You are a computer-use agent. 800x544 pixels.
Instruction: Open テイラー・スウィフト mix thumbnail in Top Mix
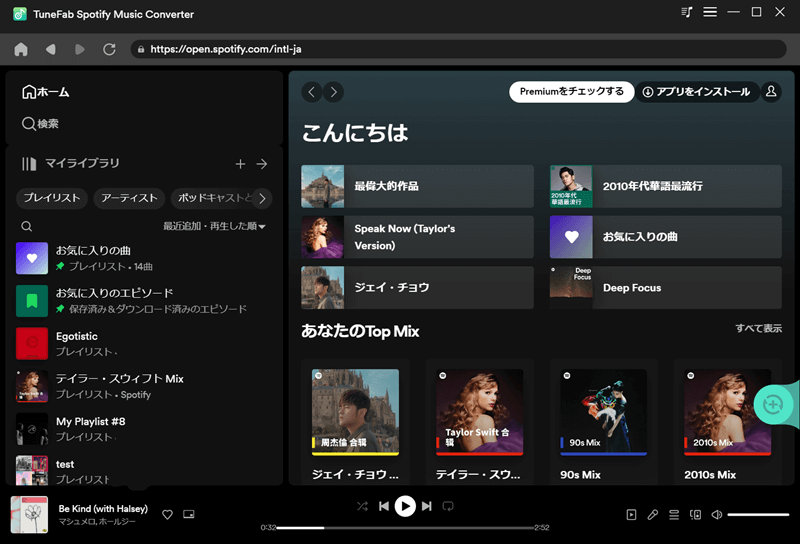coord(480,412)
